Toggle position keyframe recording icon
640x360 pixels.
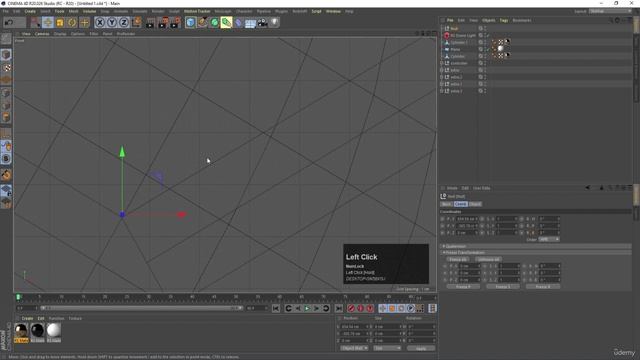point(382,309)
